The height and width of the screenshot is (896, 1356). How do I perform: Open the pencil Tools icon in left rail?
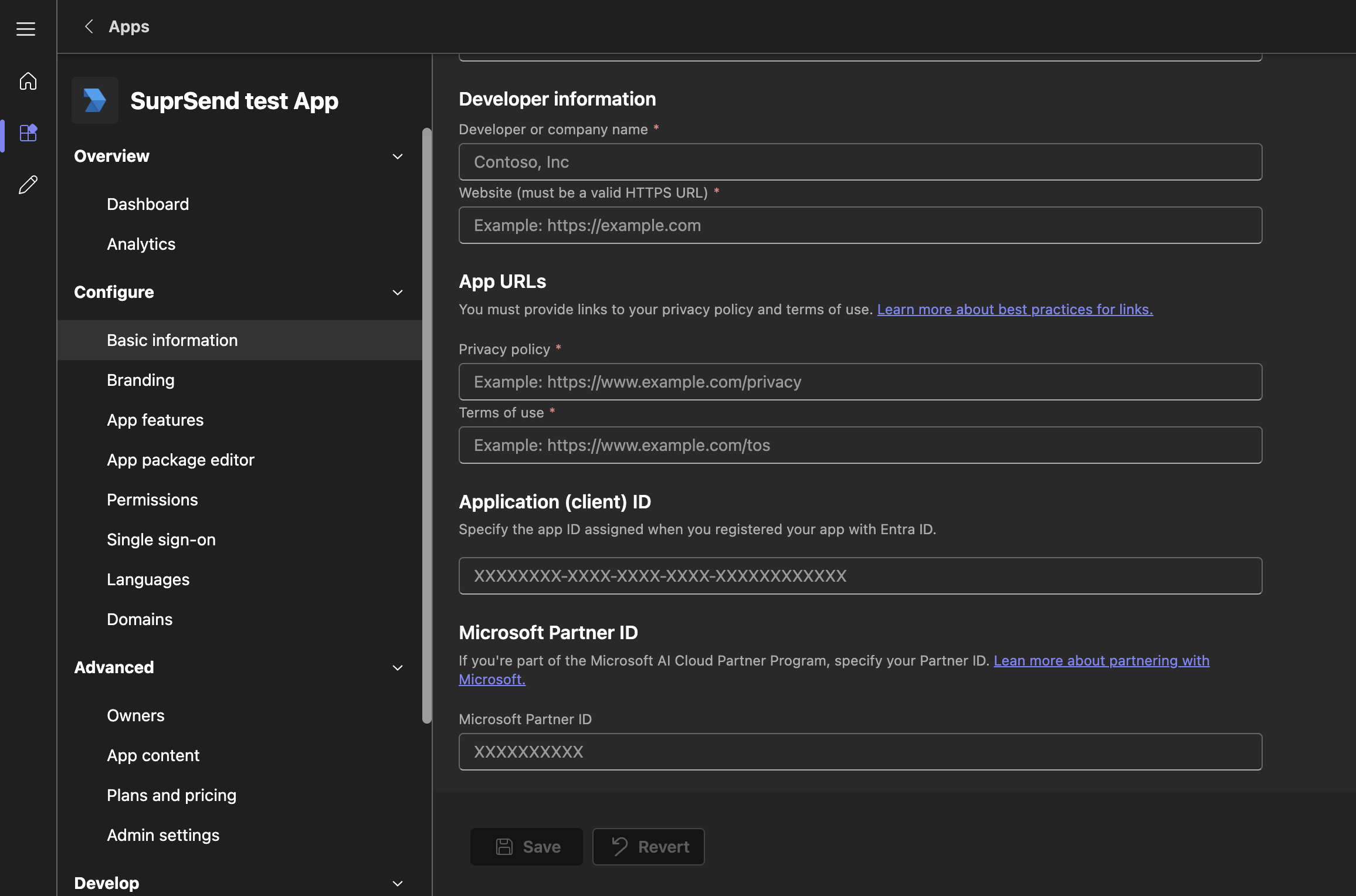pos(28,185)
